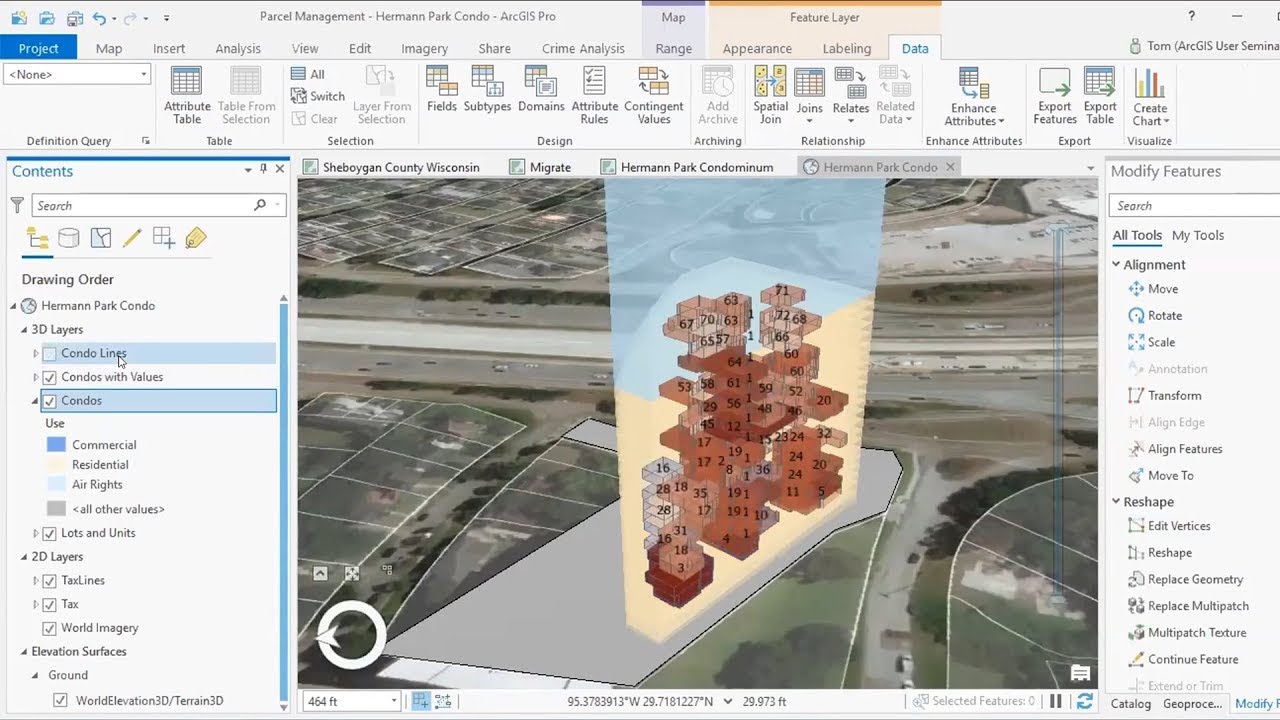1280x720 pixels.
Task: Click the Commercial blue color swatch
Action: pos(56,445)
